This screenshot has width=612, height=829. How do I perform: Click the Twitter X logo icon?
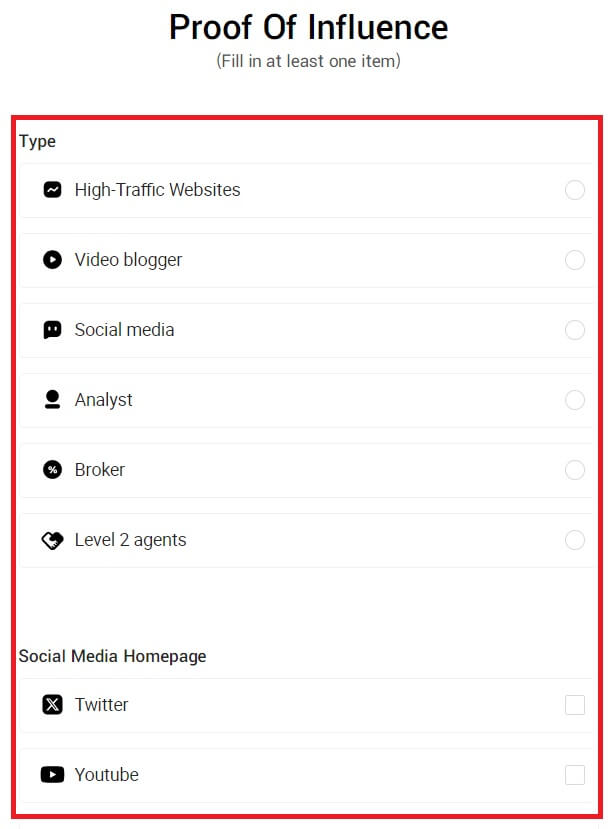[53, 705]
